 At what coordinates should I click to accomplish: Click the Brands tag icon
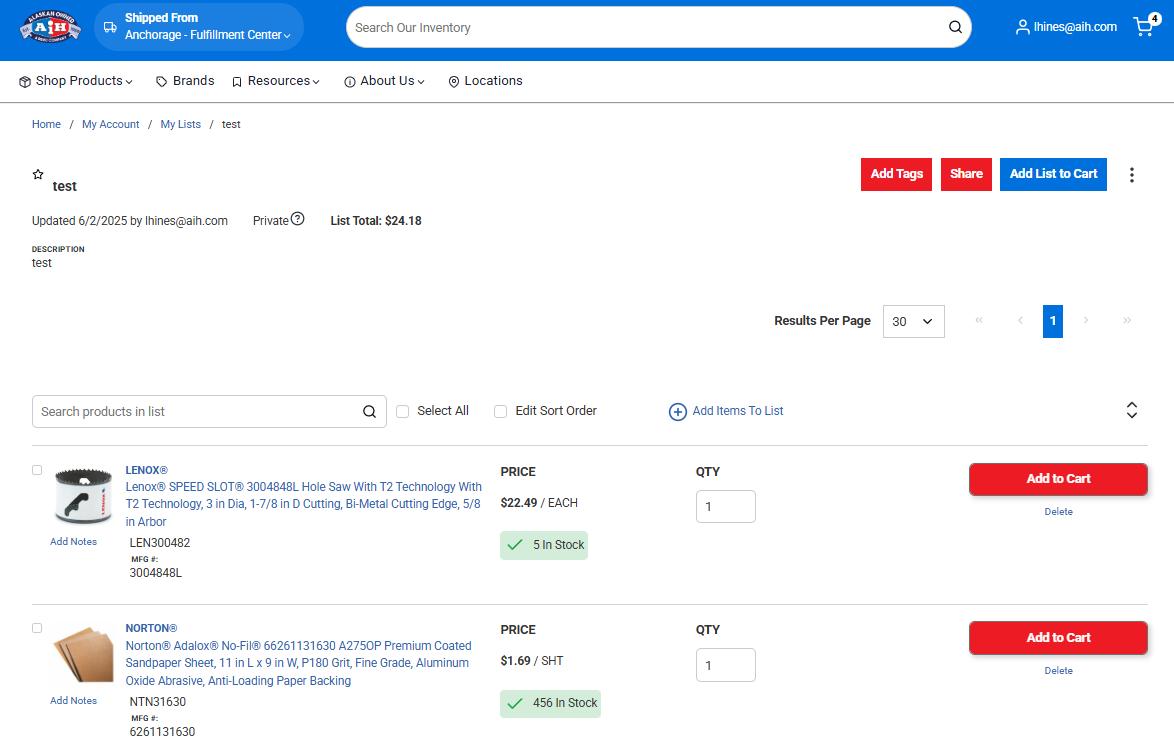[161, 82]
